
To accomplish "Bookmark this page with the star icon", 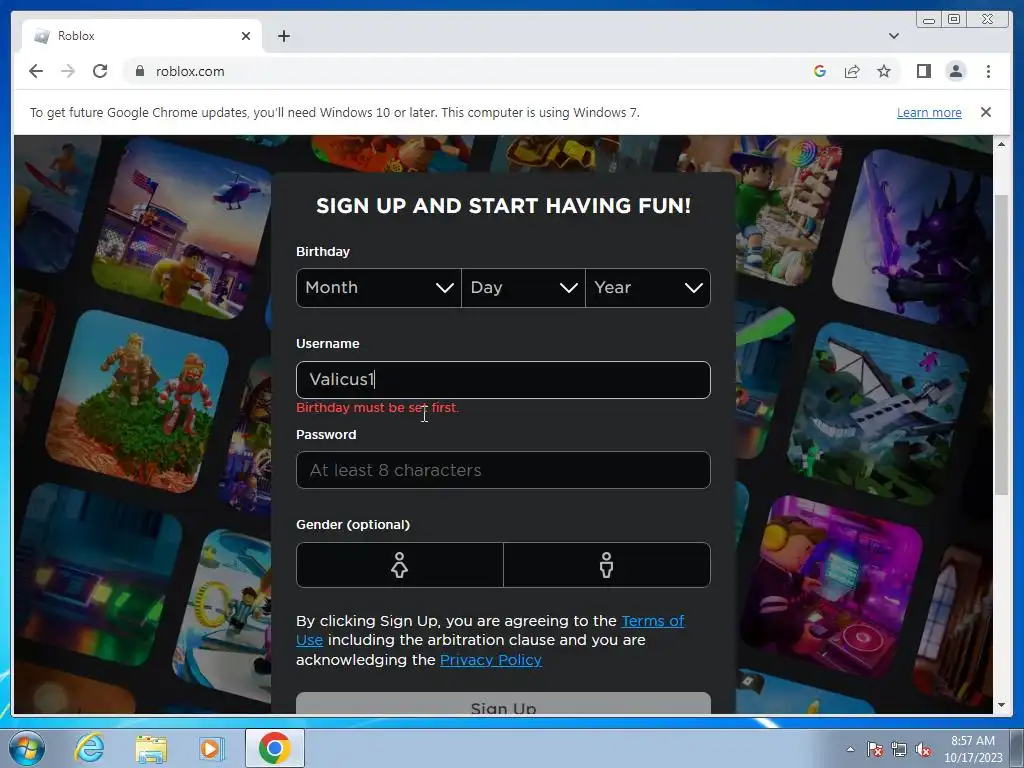I will tap(884, 71).
